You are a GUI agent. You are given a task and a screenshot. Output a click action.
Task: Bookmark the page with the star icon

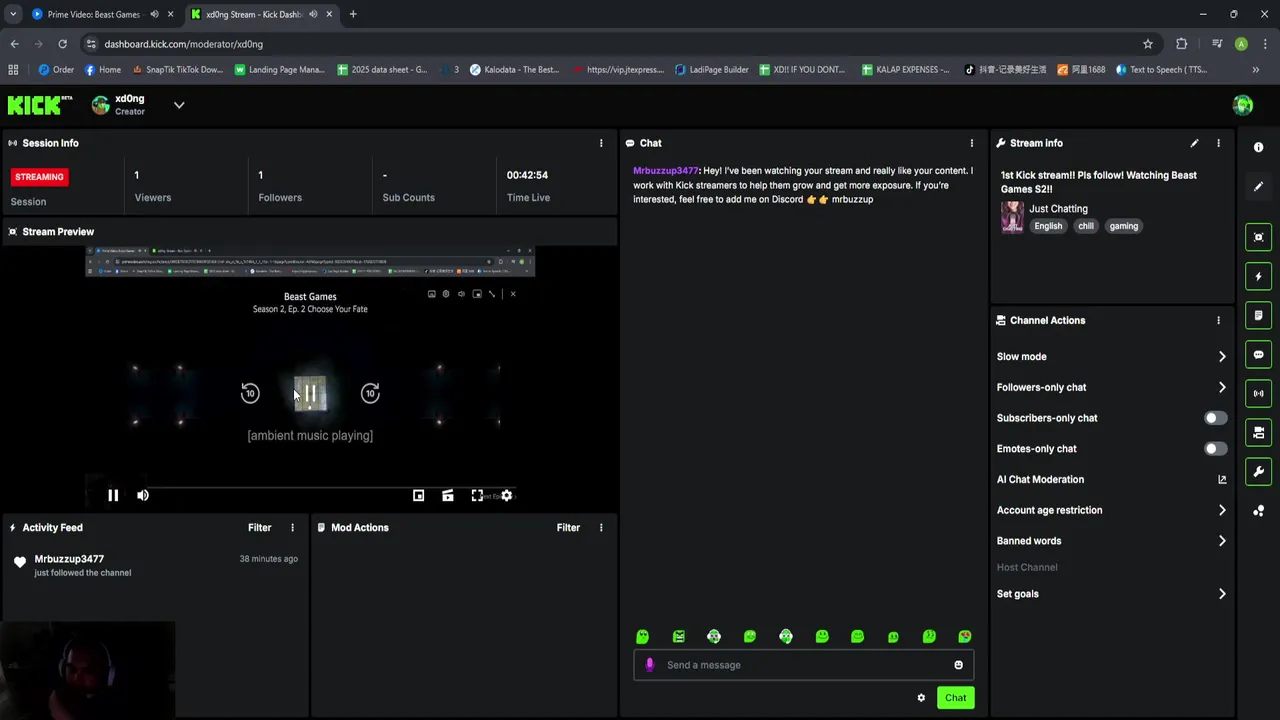1148,44
